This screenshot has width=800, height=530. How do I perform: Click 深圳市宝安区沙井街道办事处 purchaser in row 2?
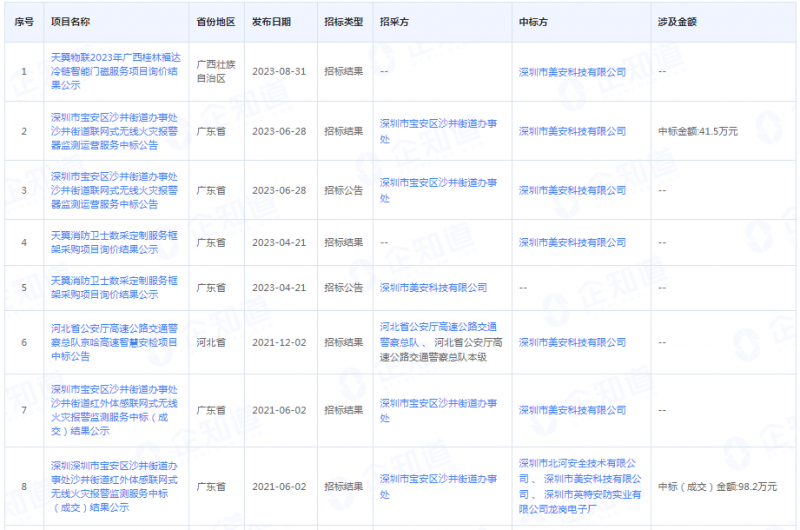[x=437, y=130]
